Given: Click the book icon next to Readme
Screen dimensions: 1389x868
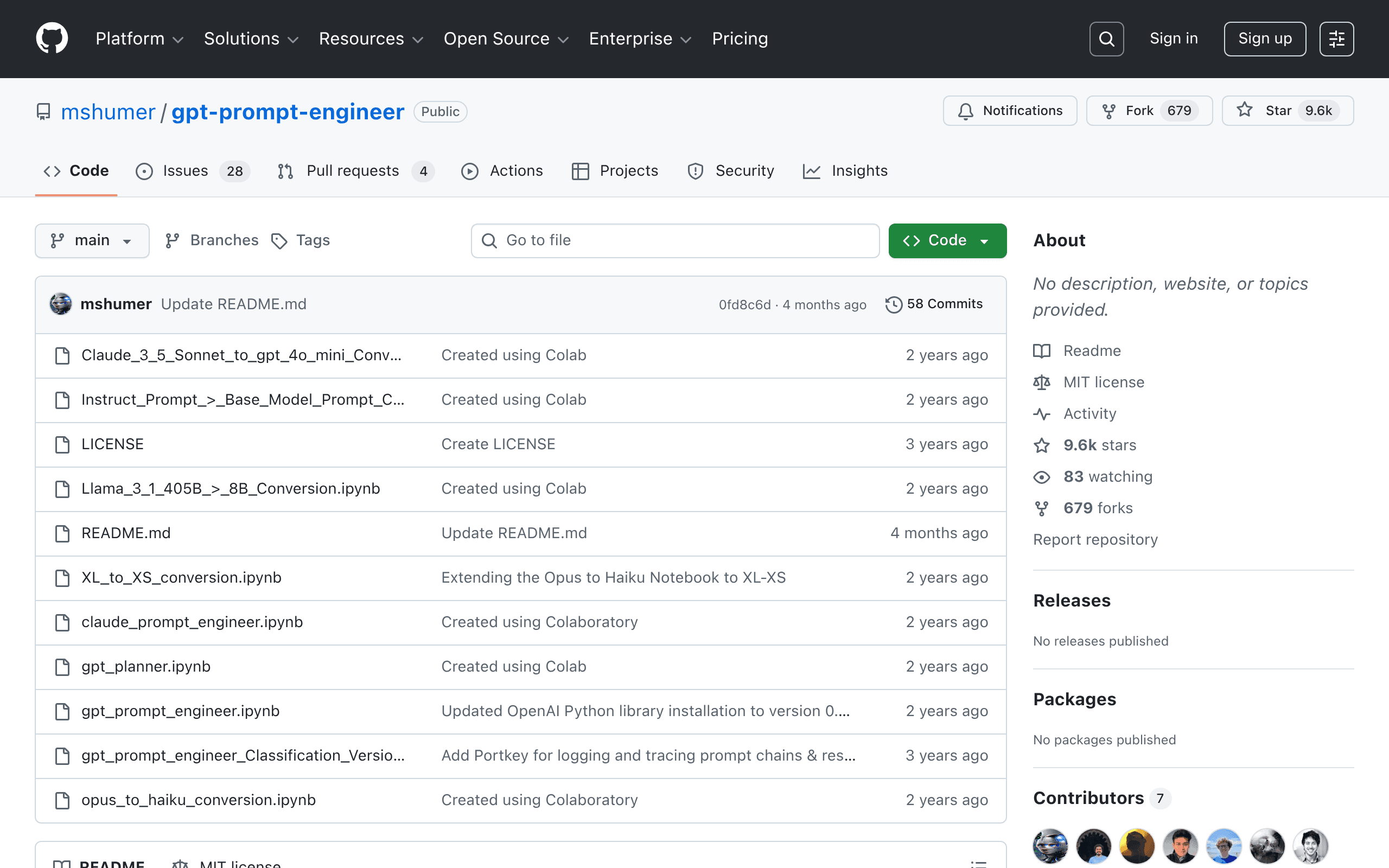Looking at the screenshot, I should tap(1042, 351).
